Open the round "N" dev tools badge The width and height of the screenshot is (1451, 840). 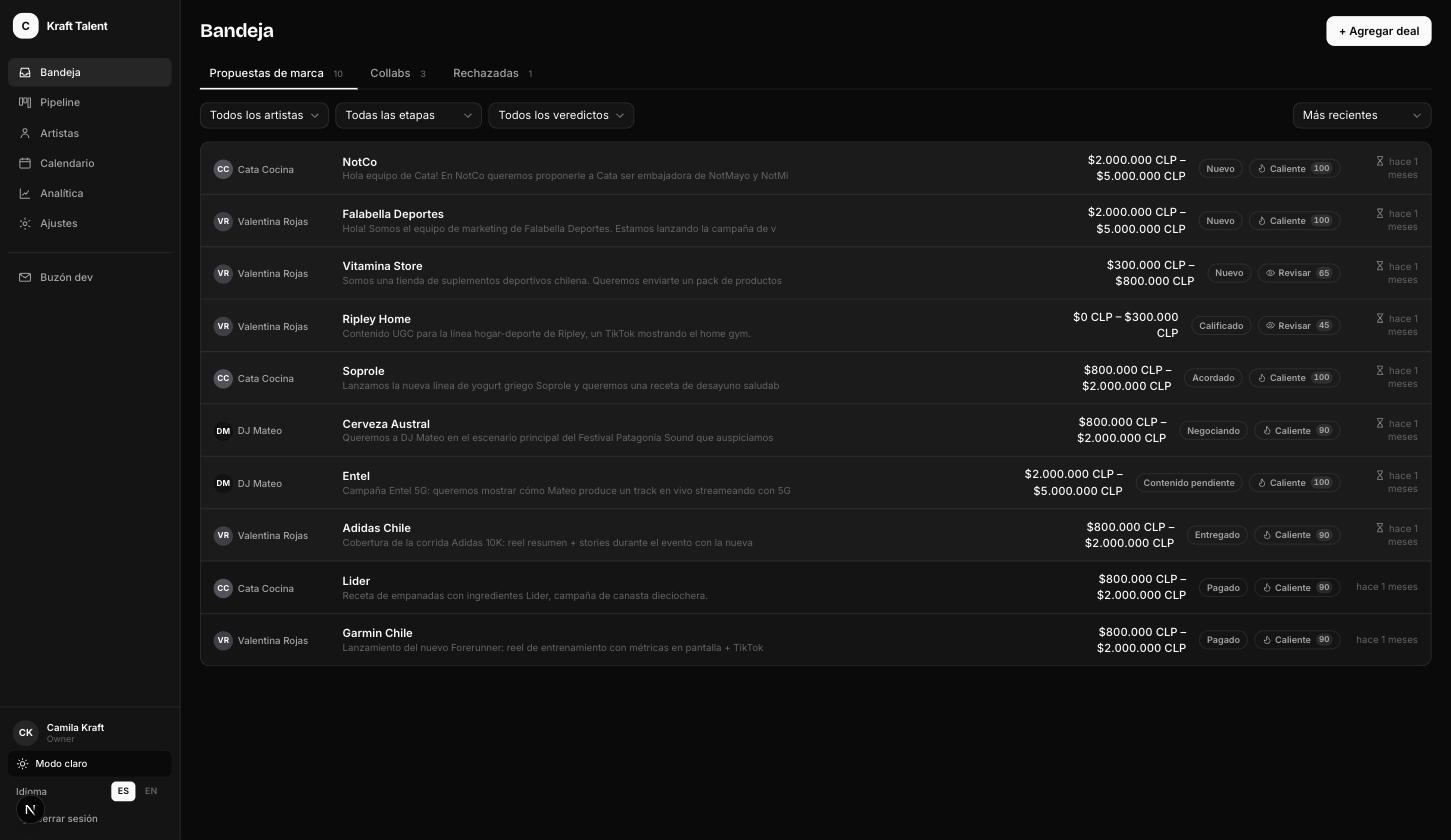(30, 809)
